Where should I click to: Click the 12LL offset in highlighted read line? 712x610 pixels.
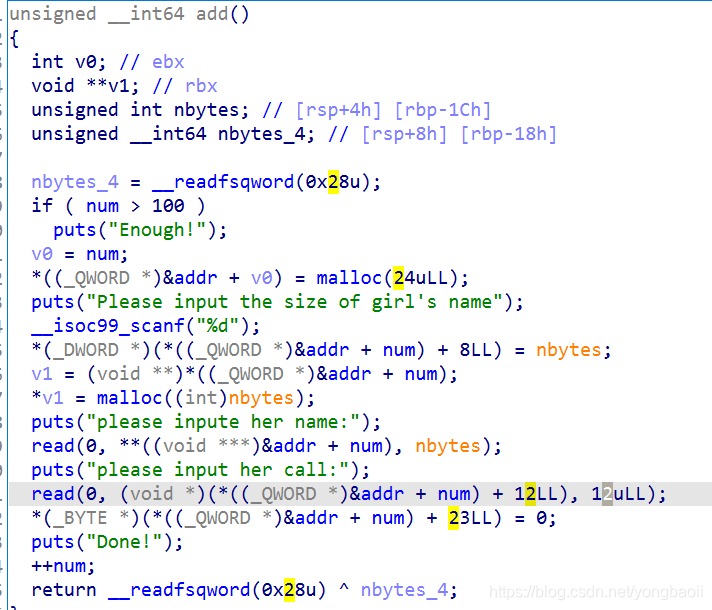pos(536,494)
